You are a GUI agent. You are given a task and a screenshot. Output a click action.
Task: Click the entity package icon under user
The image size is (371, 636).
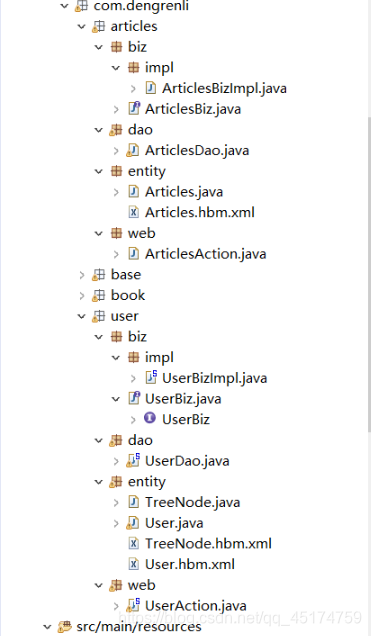click(116, 481)
